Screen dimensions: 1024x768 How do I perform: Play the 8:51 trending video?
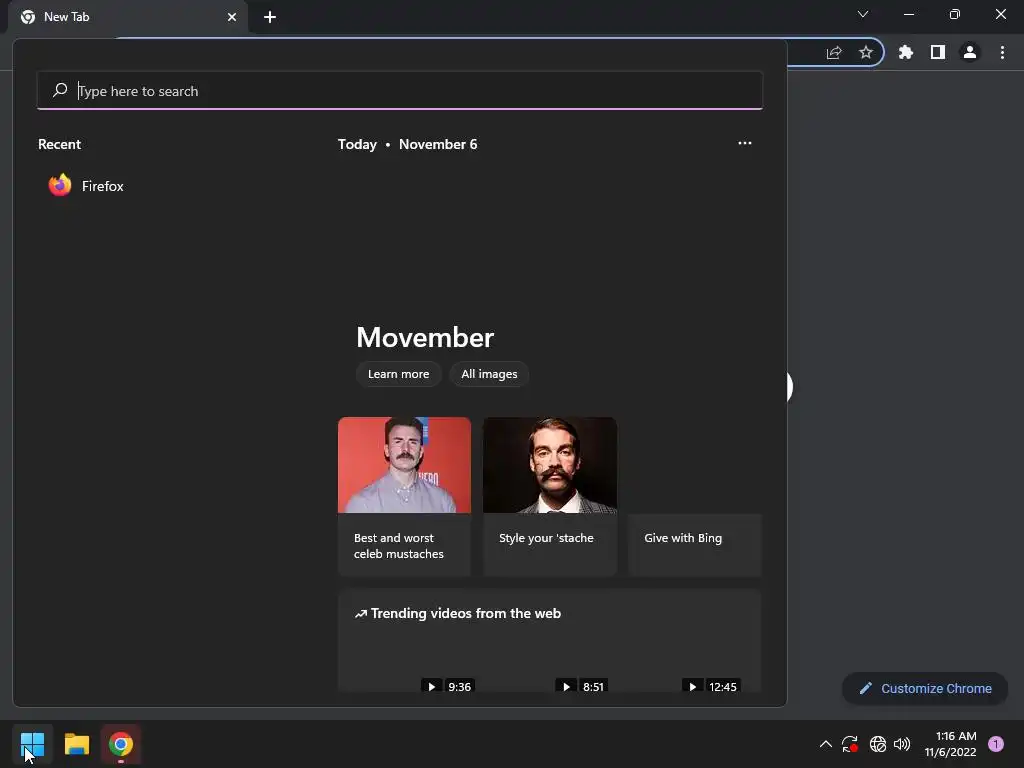[x=581, y=686]
